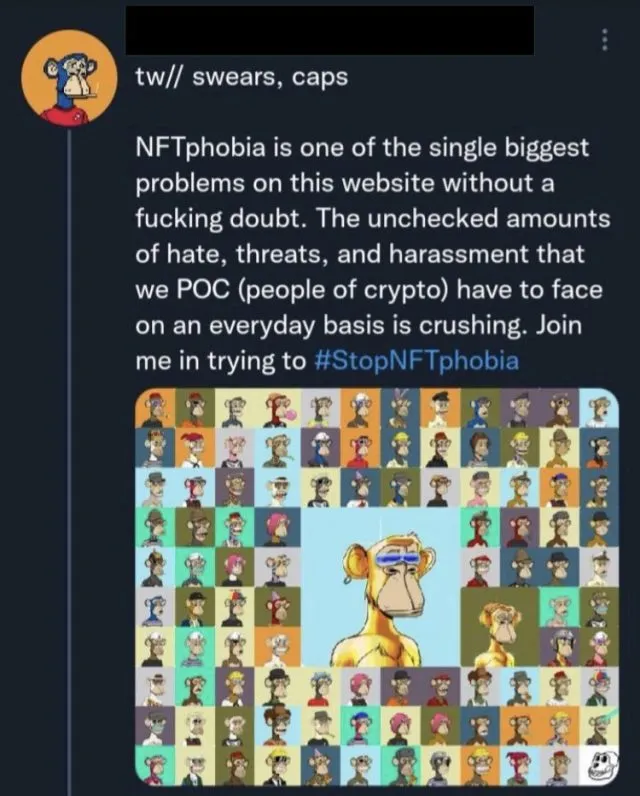Screen dimensions: 640x796
Task: Click the top-left ape tile on orange background
Action: click(x=153, y=409)
